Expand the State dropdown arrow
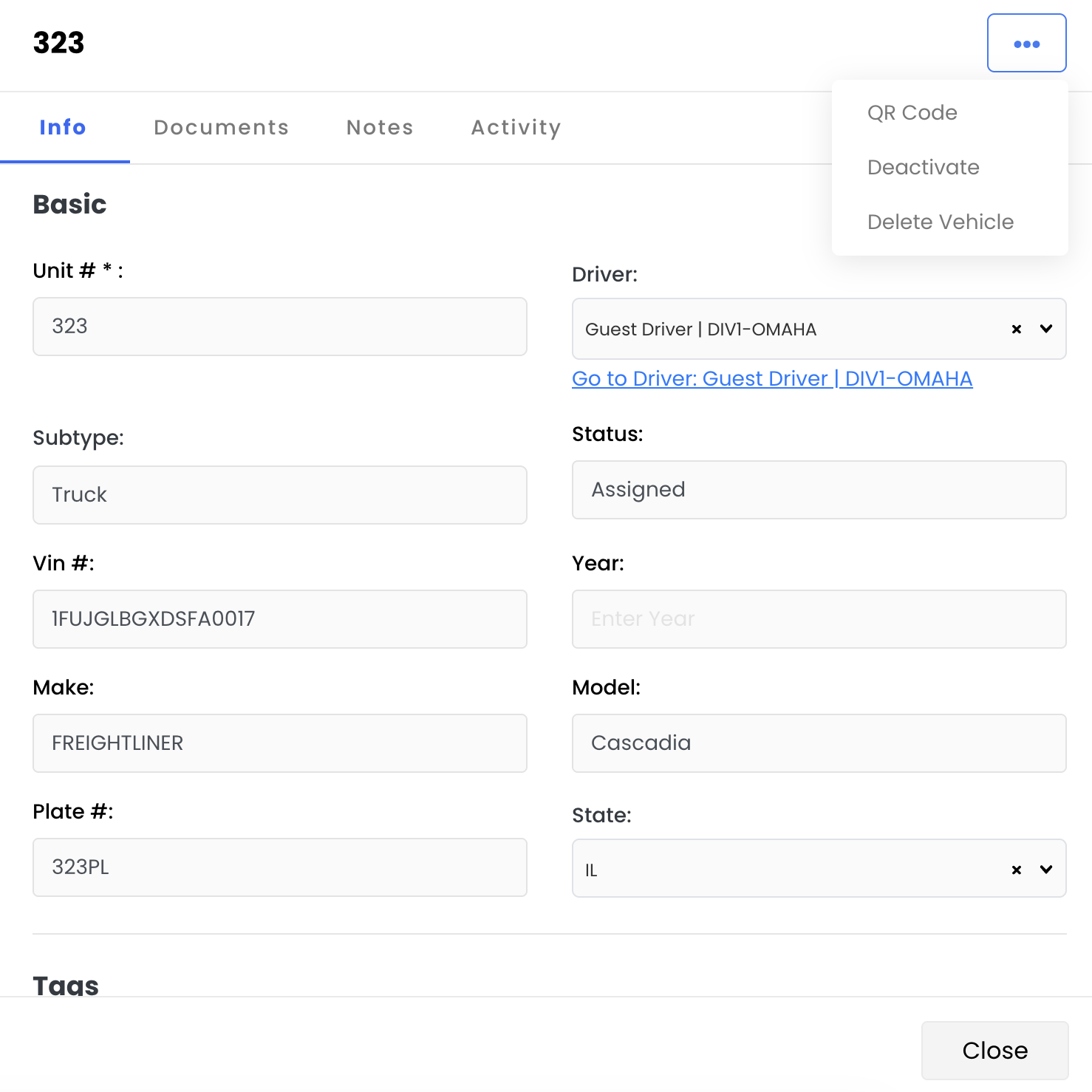The image size is (1092, 1092). [x=1046, y=870]
